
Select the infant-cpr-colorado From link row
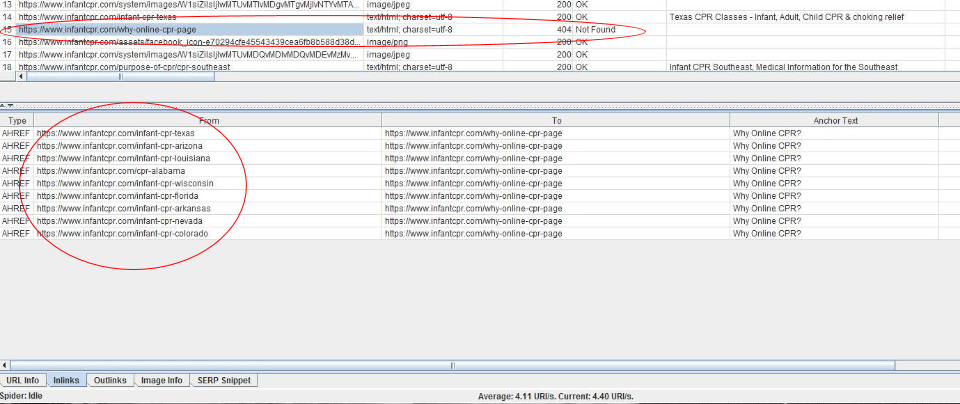pyautogui.click(x=208, y=234)
